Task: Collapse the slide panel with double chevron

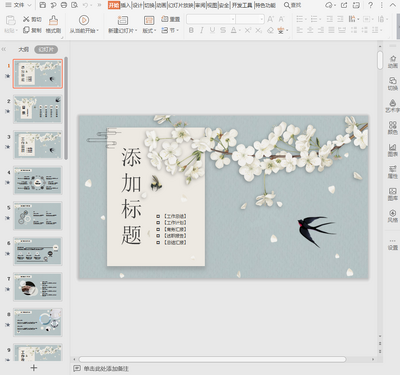Action: tap(4, 49)
